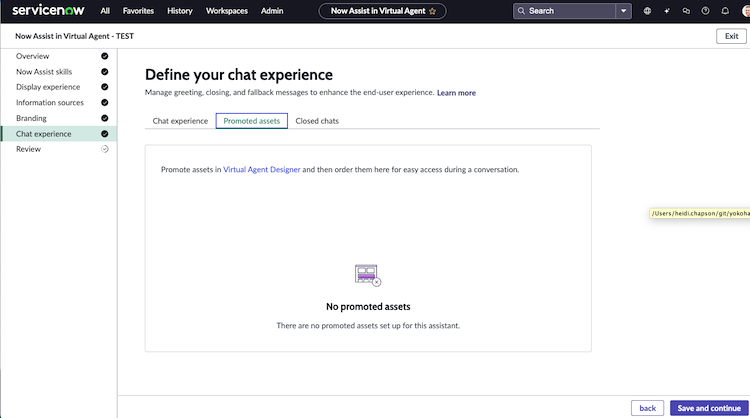Open the Now Assist sparkle icon

coord(667,11)
